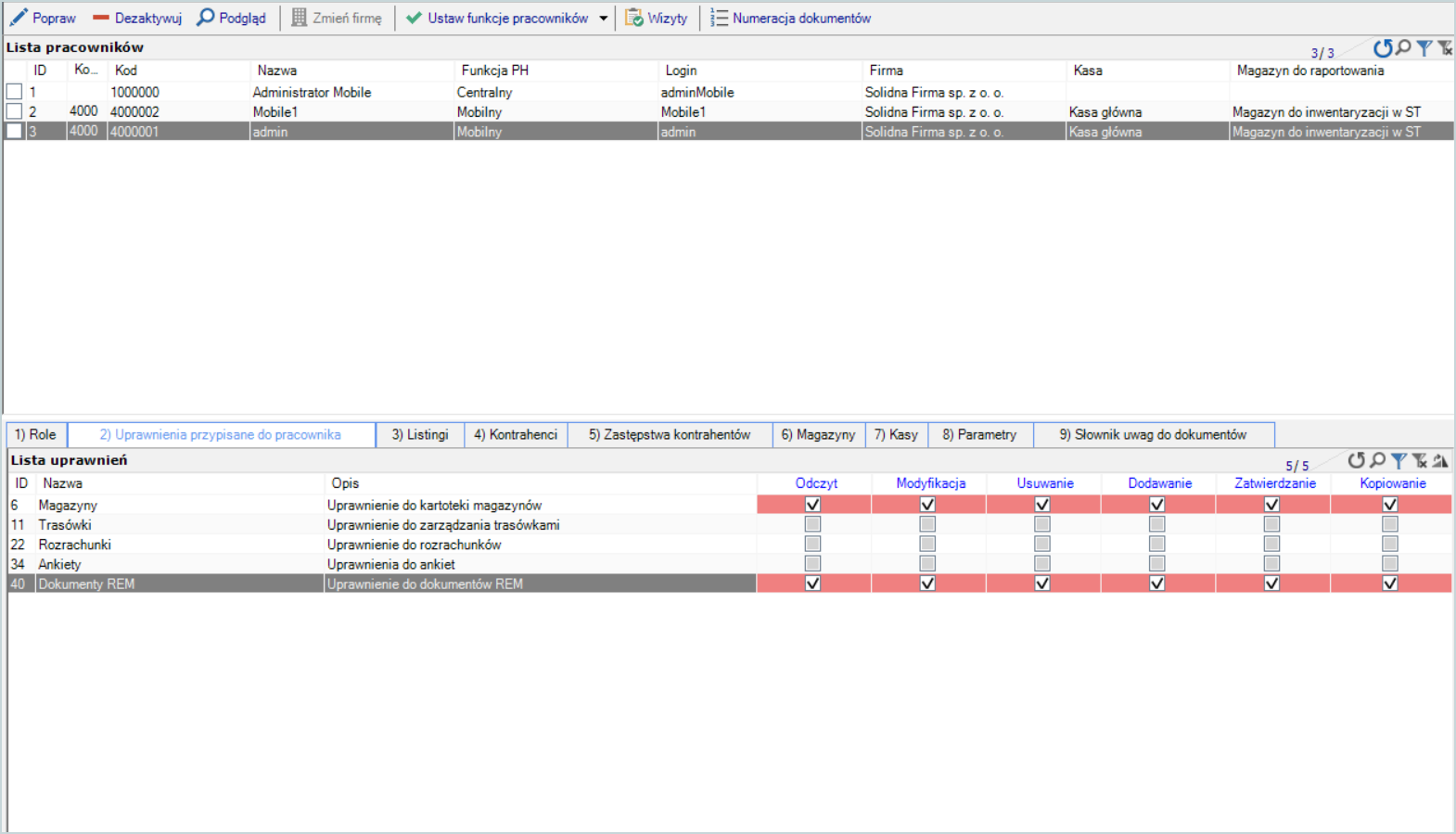
Task: Click the Ustaw funkcje pracowników button label
Action: pos(507,18)
